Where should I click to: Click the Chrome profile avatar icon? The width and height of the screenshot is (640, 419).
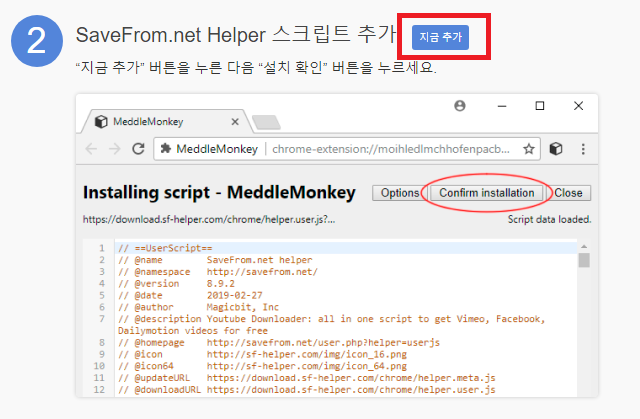point(460,106)
